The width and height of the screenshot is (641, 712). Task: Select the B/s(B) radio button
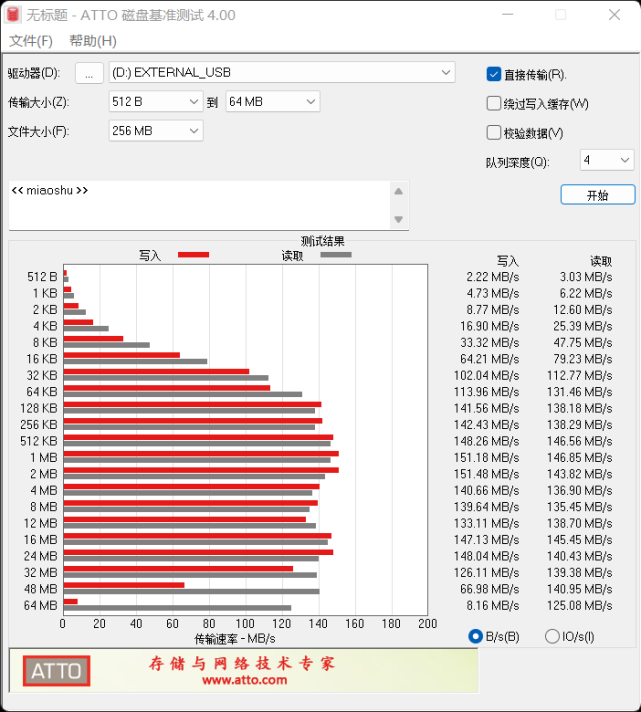tap(475, 636)
